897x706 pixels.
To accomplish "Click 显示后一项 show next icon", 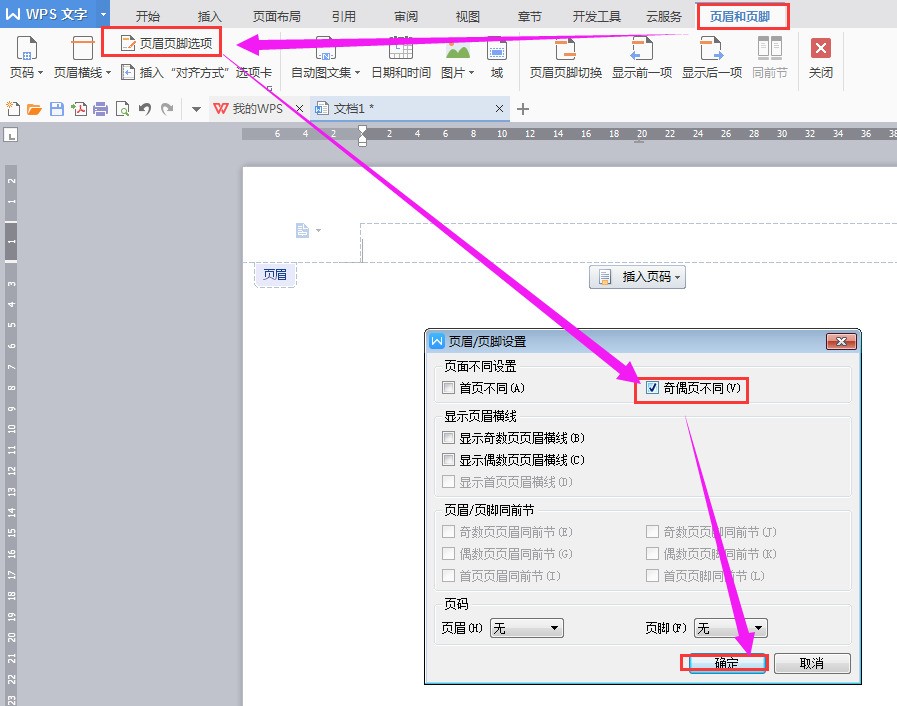I will (712, 55).
